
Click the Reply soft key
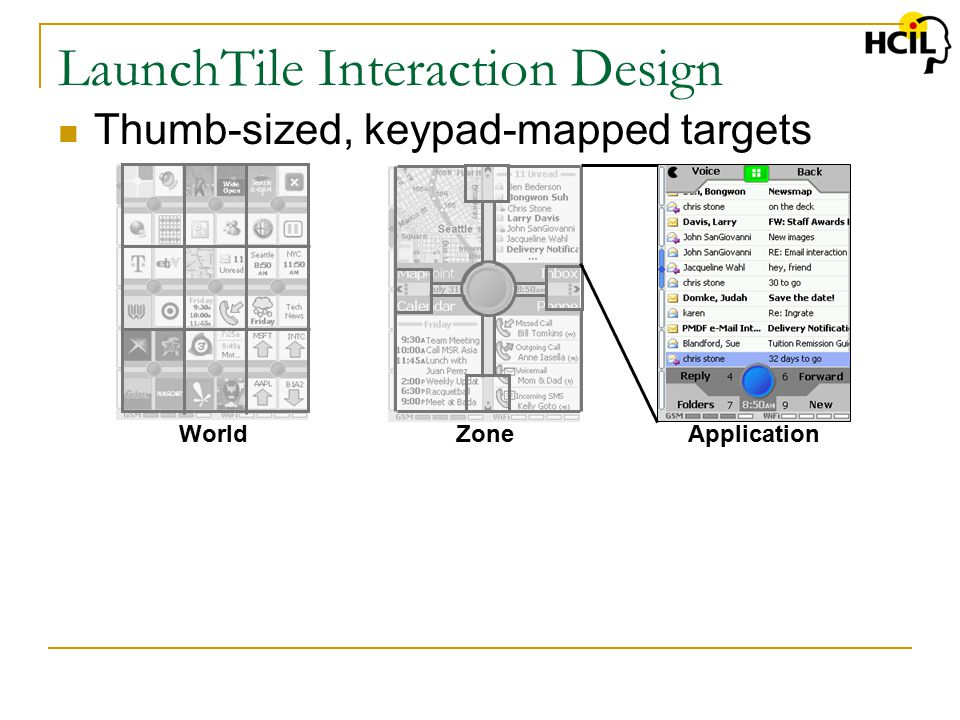pyautogui.click(x=695, y=376)
